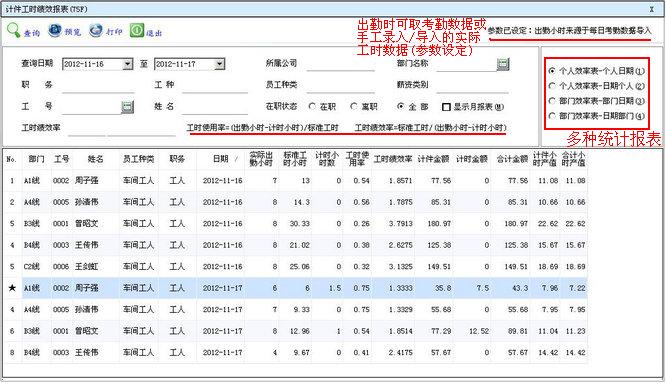Screen dimensions: 666x385
Task: Open the lookup icon beside 部门名称 field
Action: [503, 64]
